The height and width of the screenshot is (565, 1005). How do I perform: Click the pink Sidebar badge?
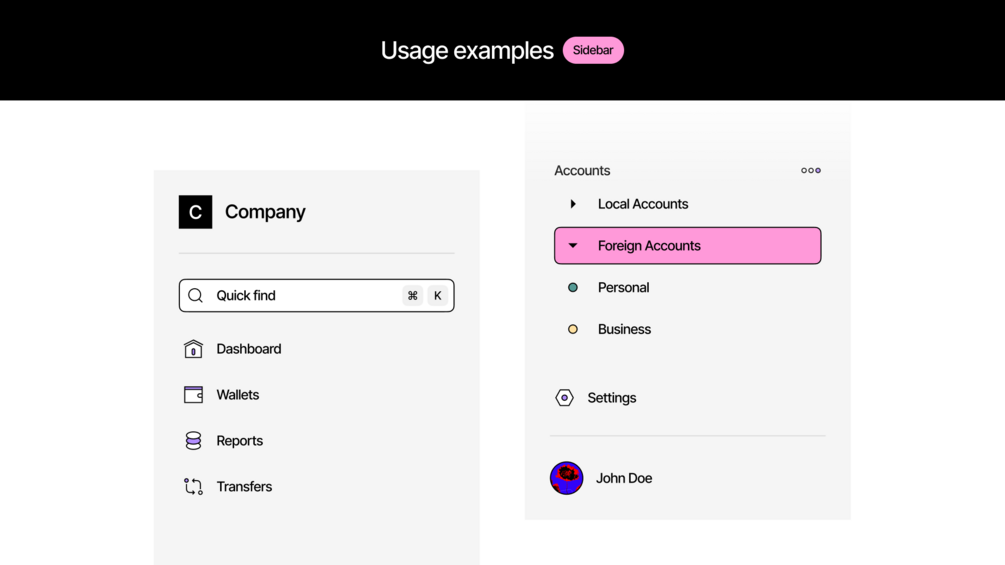click(593, 50)
